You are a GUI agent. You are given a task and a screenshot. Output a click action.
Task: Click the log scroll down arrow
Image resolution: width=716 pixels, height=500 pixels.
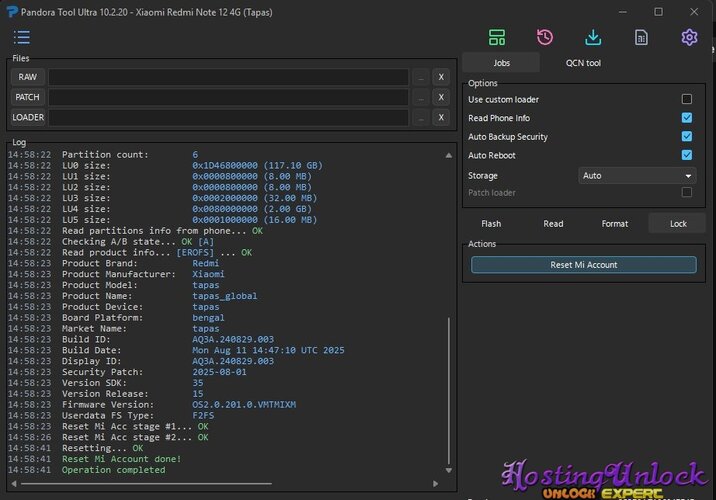click(448, 470)
